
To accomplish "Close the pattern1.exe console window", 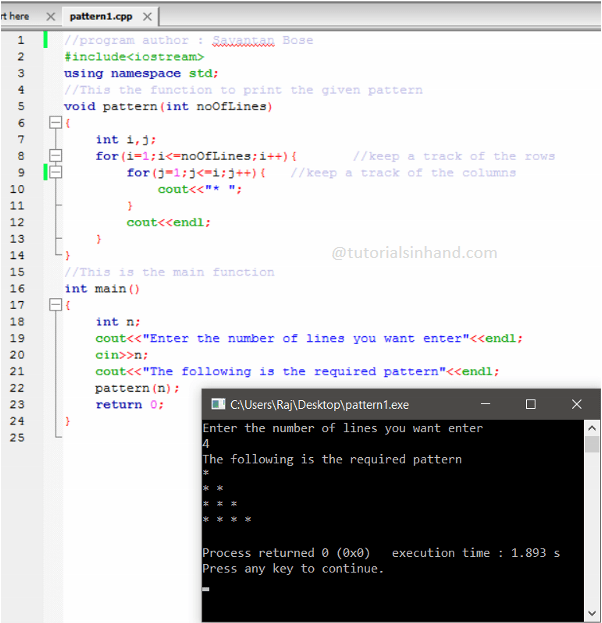I will [577, 404].
